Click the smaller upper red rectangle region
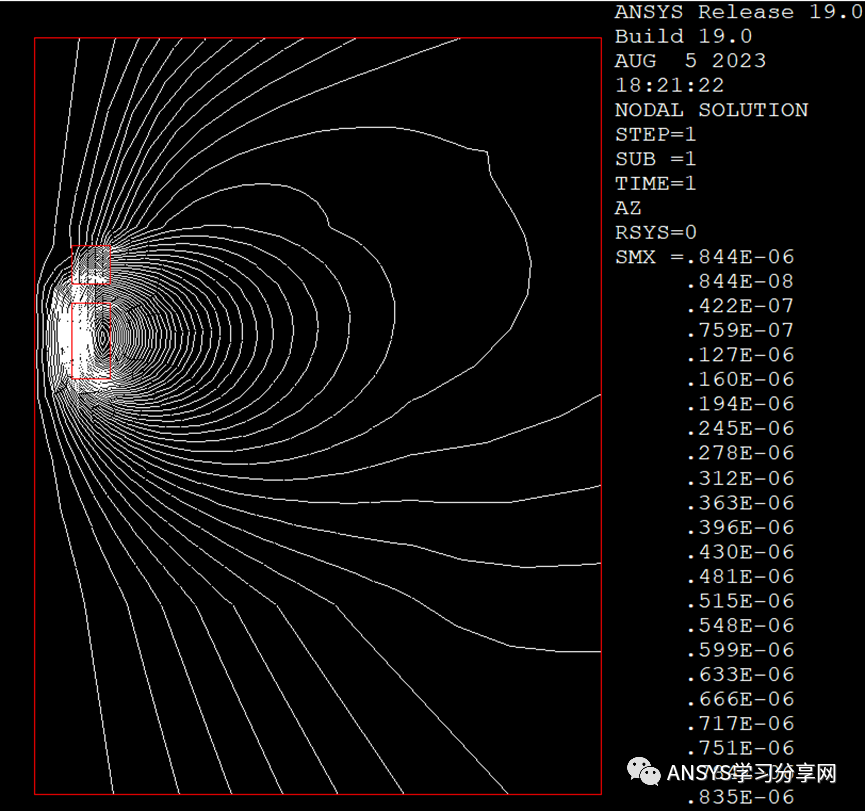 pos(91,265)
